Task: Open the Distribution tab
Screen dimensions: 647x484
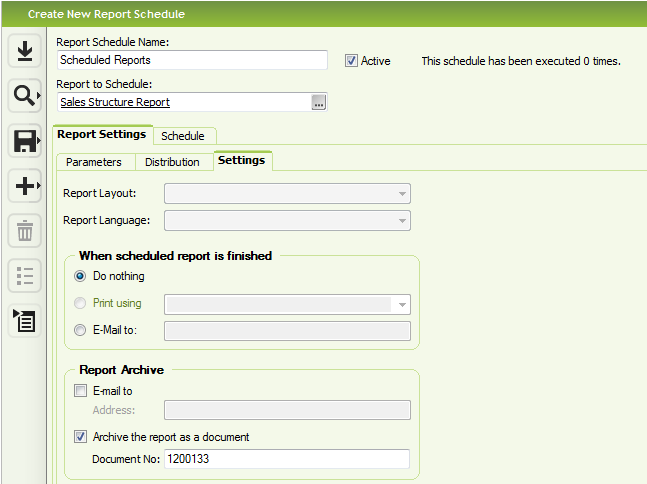Action: [172, 162]
